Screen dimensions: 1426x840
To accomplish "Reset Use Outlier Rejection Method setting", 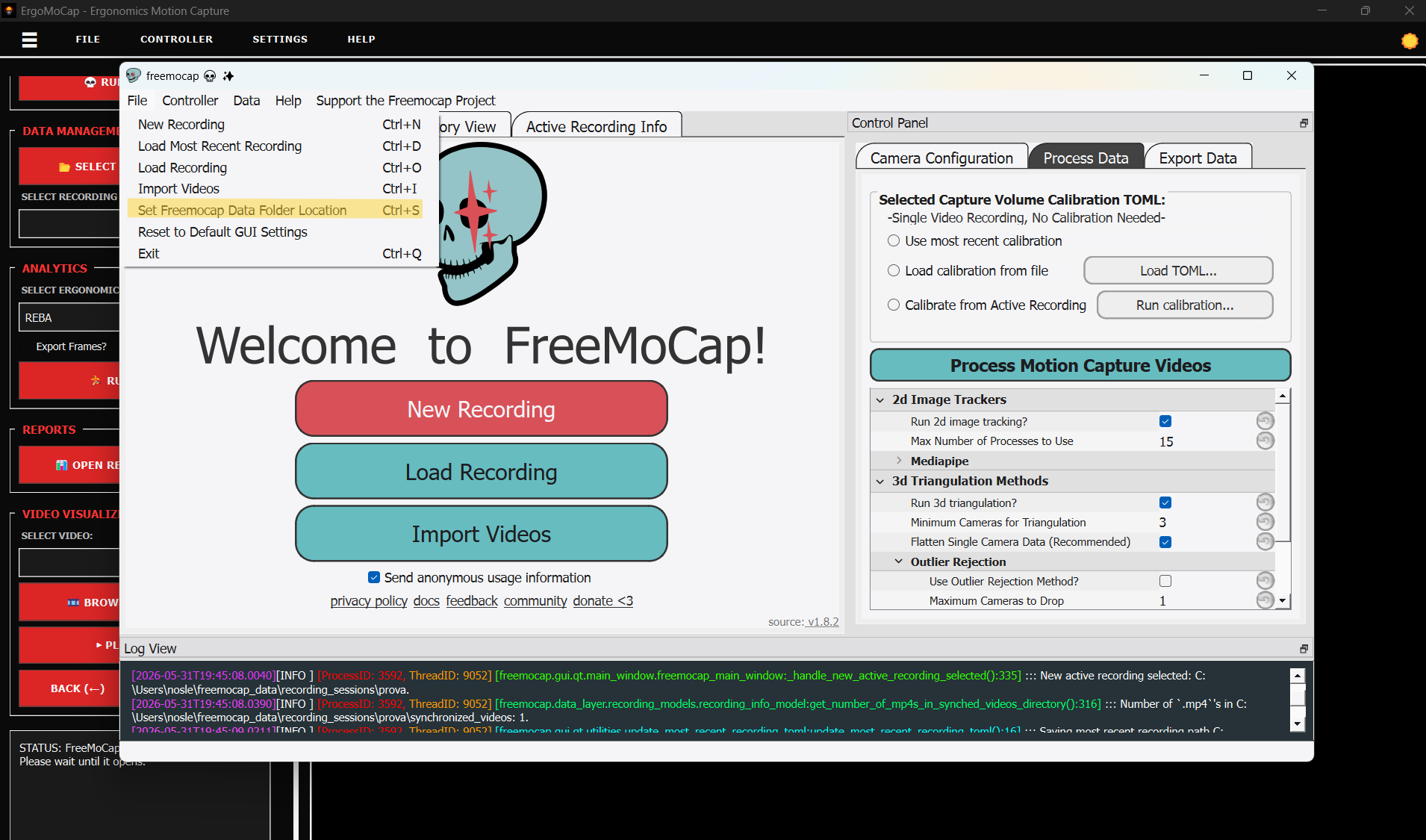I will (1265, 581).
